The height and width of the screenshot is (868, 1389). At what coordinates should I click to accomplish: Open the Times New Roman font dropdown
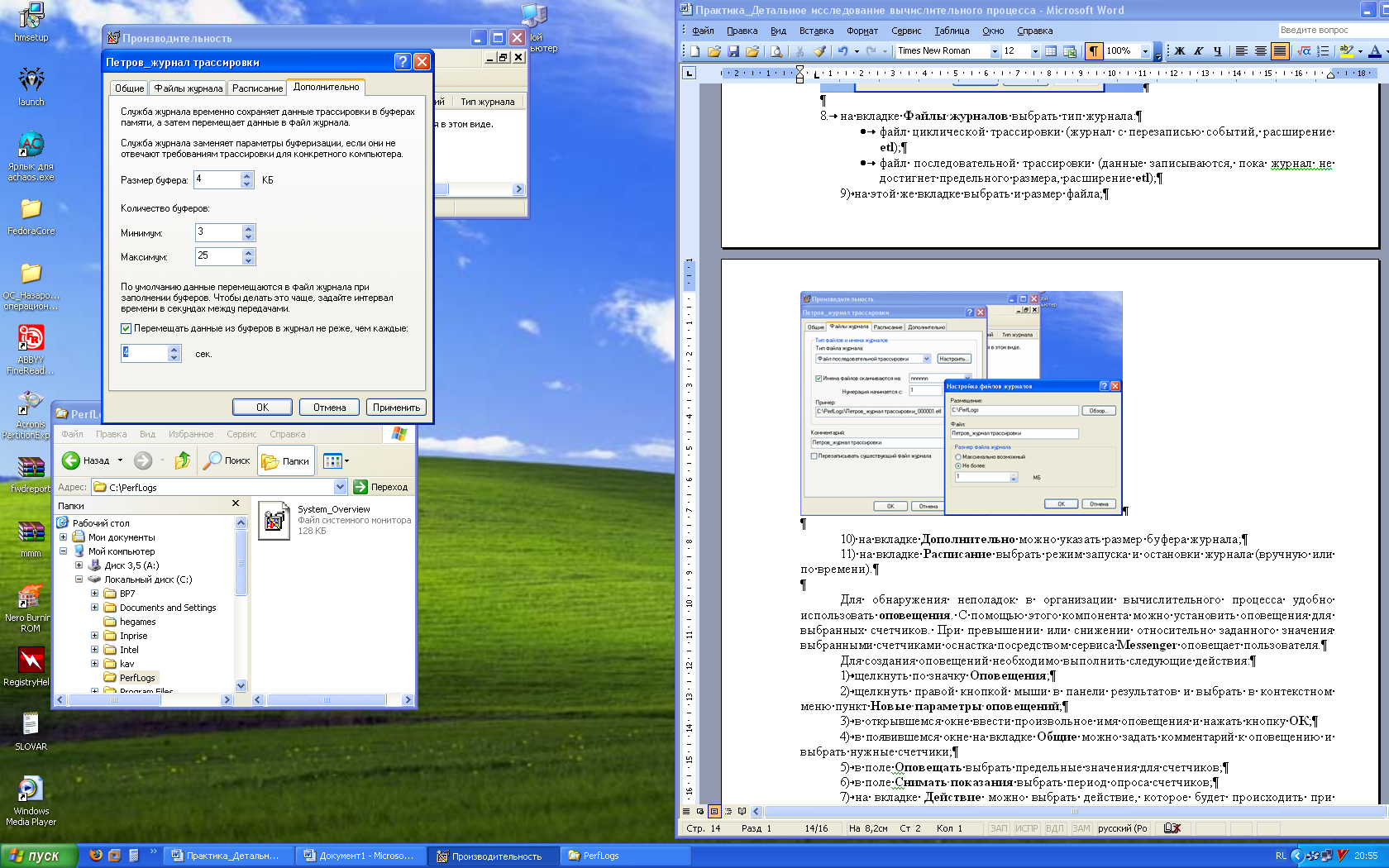tap(995, 51)
